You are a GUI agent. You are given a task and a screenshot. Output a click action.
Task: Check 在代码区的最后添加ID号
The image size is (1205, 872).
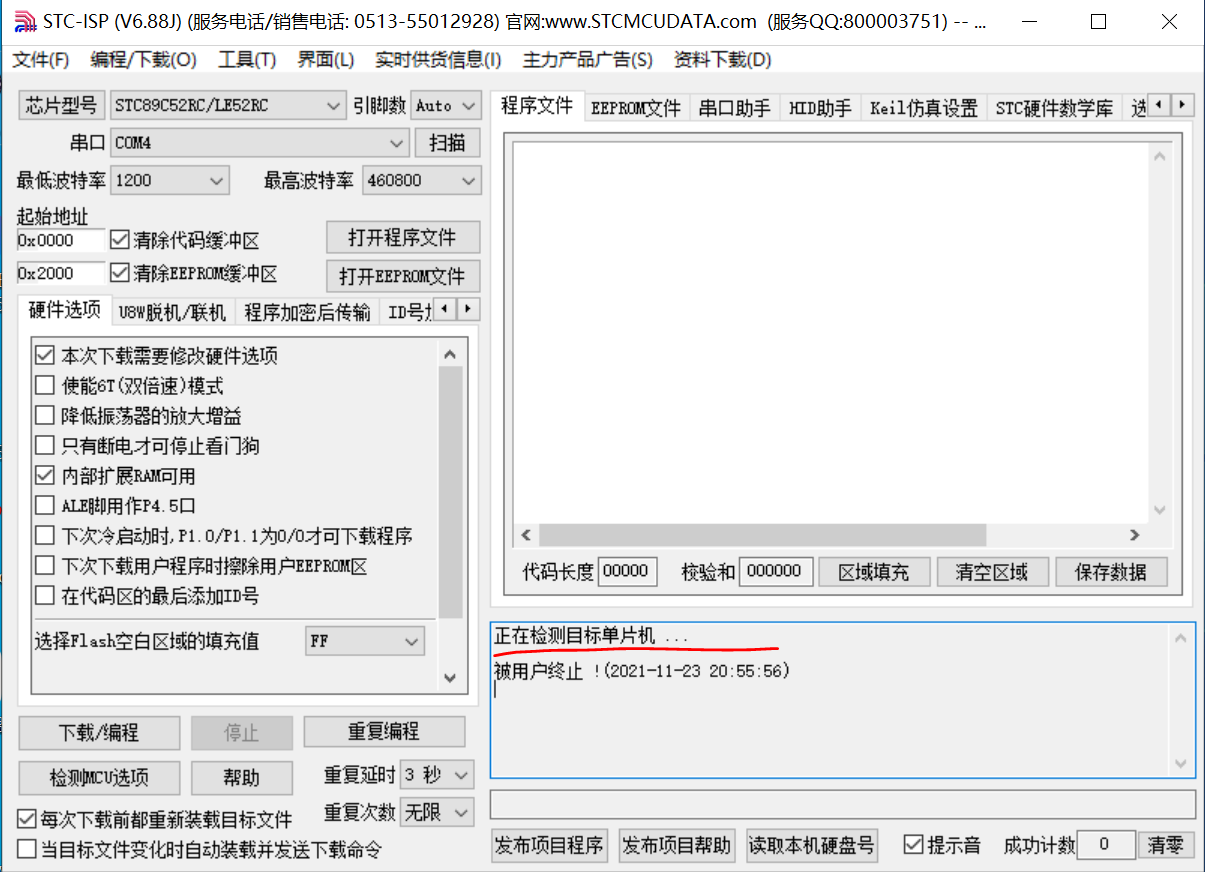[x=44, y=596]
